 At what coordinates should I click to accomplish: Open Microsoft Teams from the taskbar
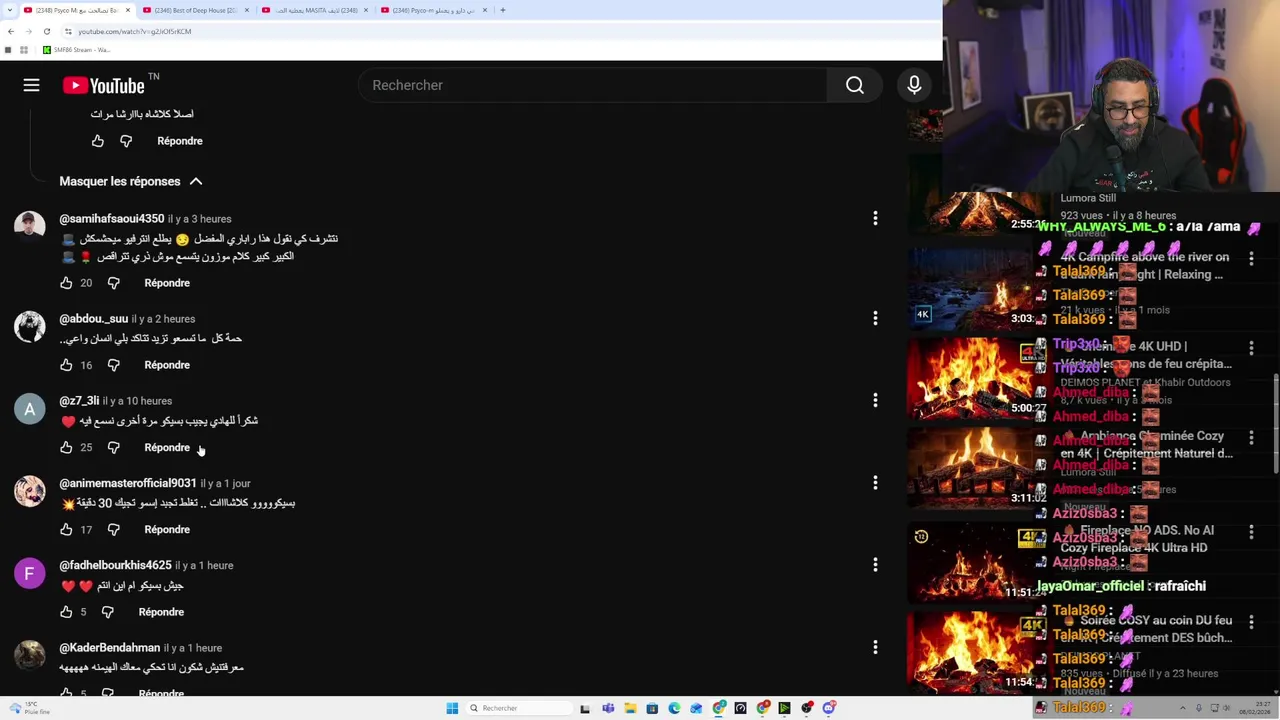[x=608, y=708]
